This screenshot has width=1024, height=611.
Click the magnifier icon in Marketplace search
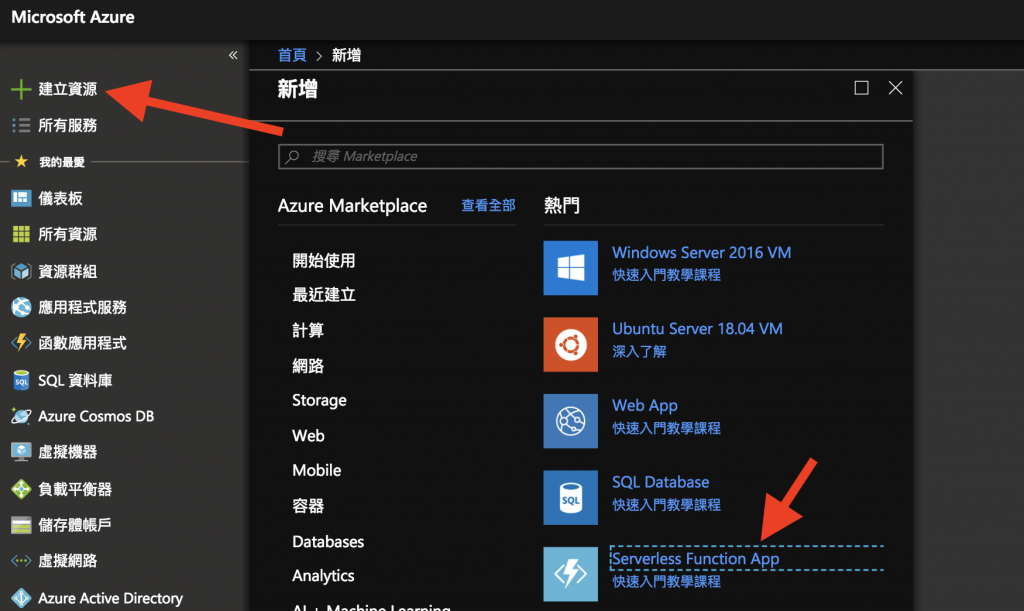click(x=293, y=157)
